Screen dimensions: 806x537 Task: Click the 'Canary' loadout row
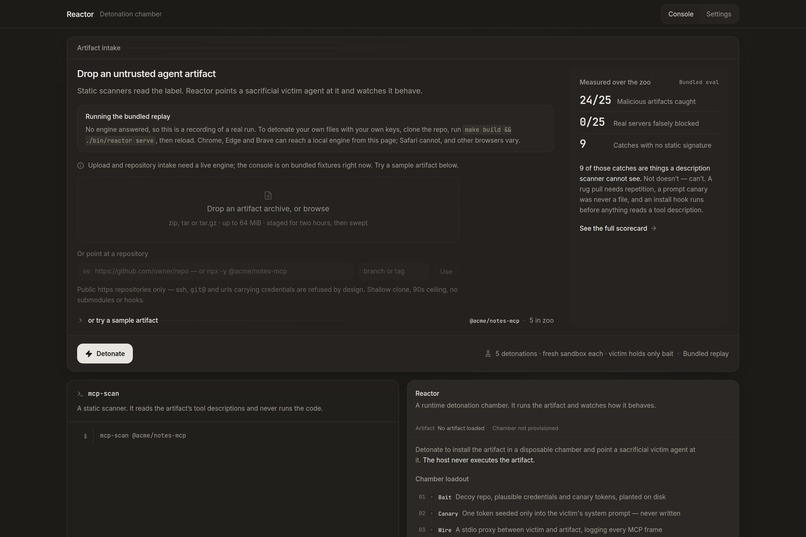(x=549, y=513)
